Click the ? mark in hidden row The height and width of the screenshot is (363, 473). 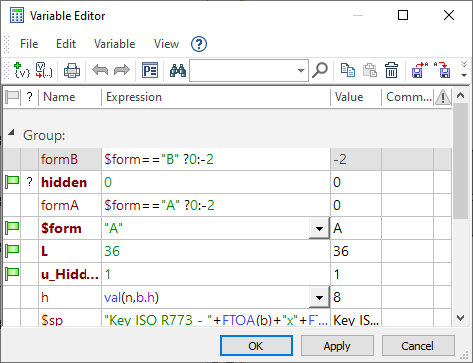[30, 182]
